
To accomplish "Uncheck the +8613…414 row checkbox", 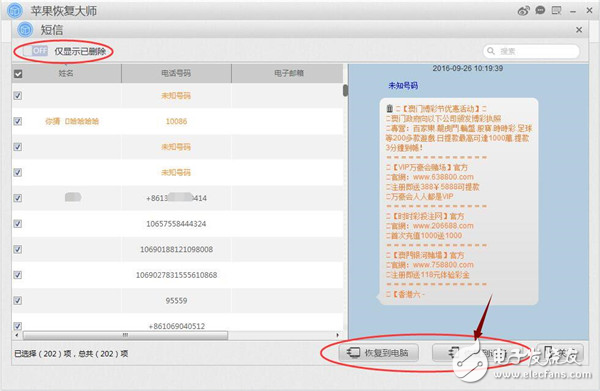I will pos(18,198).
